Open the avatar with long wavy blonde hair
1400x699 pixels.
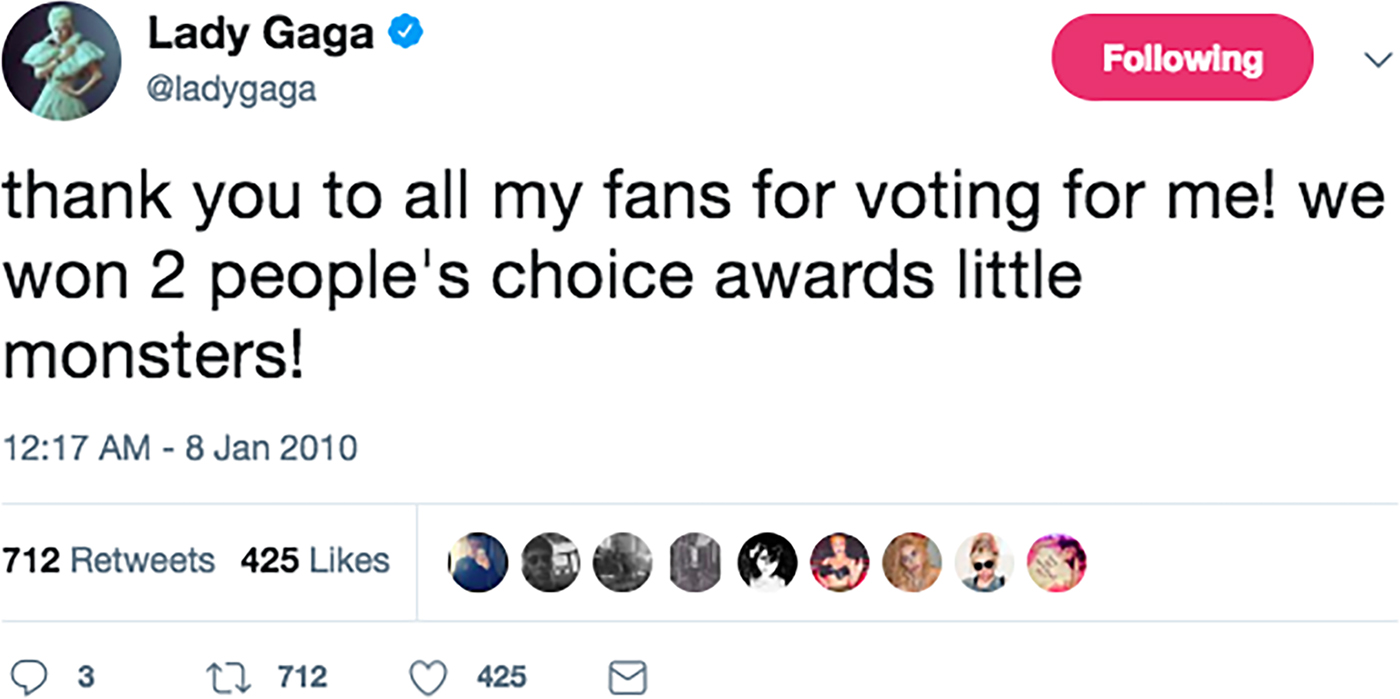tap(910, 561)
